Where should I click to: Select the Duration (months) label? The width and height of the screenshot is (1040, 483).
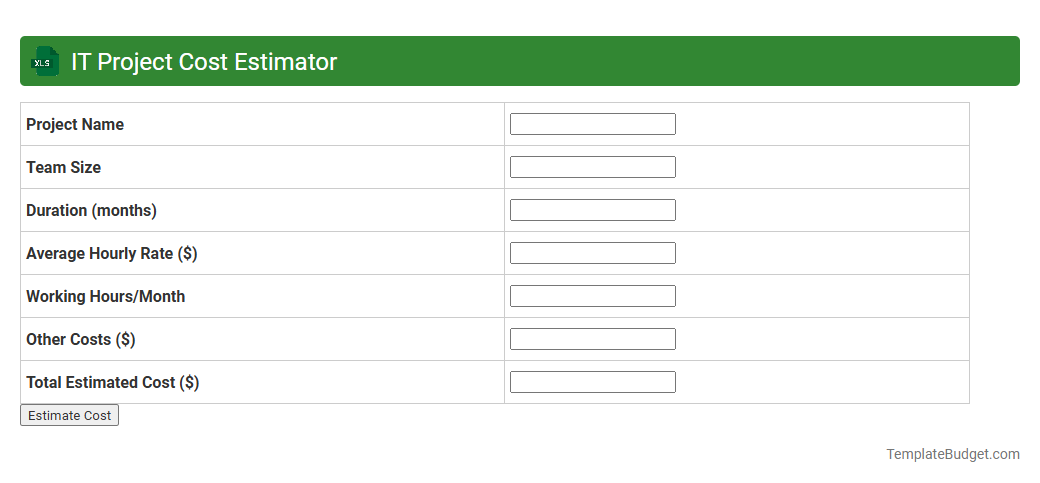(x=91, y=211)
